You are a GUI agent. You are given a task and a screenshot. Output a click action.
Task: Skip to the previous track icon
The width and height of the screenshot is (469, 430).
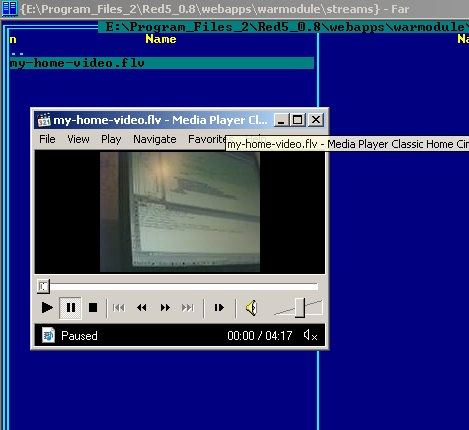pos(119,307)
